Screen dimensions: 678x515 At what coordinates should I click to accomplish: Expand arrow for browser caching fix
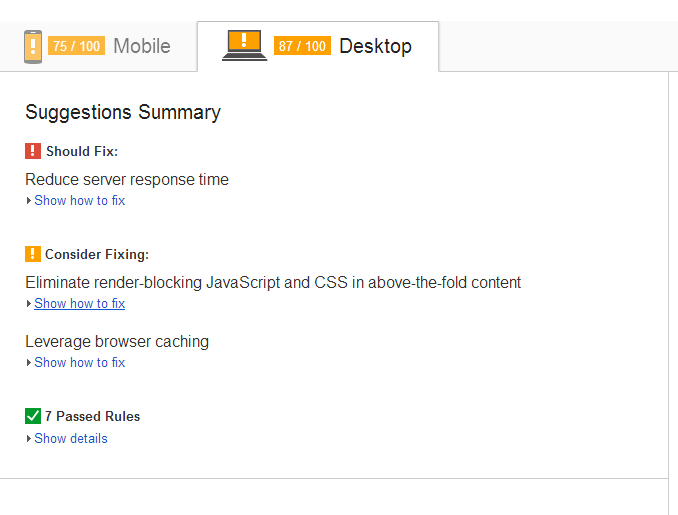[x=29, y=362]
